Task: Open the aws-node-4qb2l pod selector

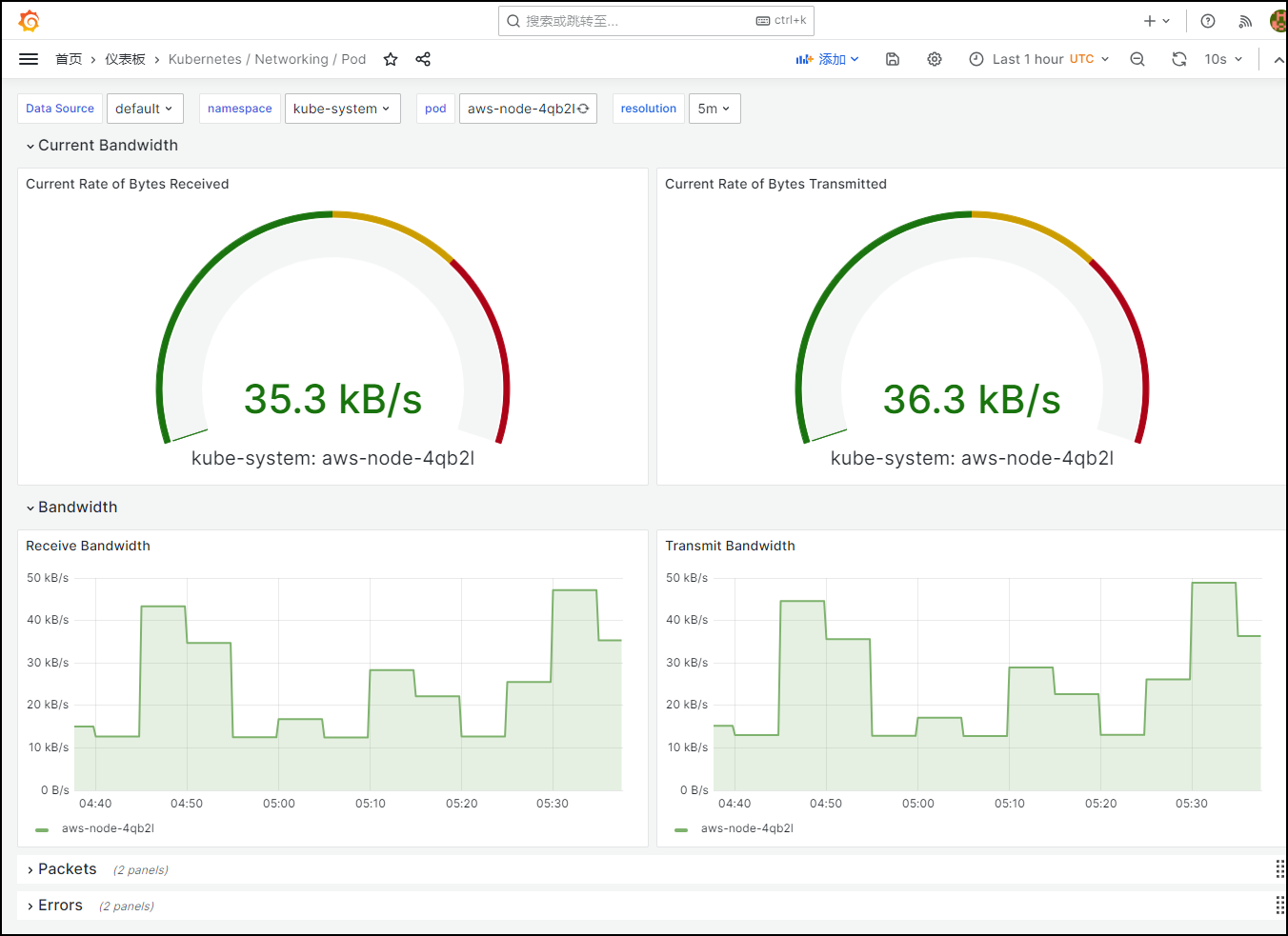Action: click(x=528, y=109)
